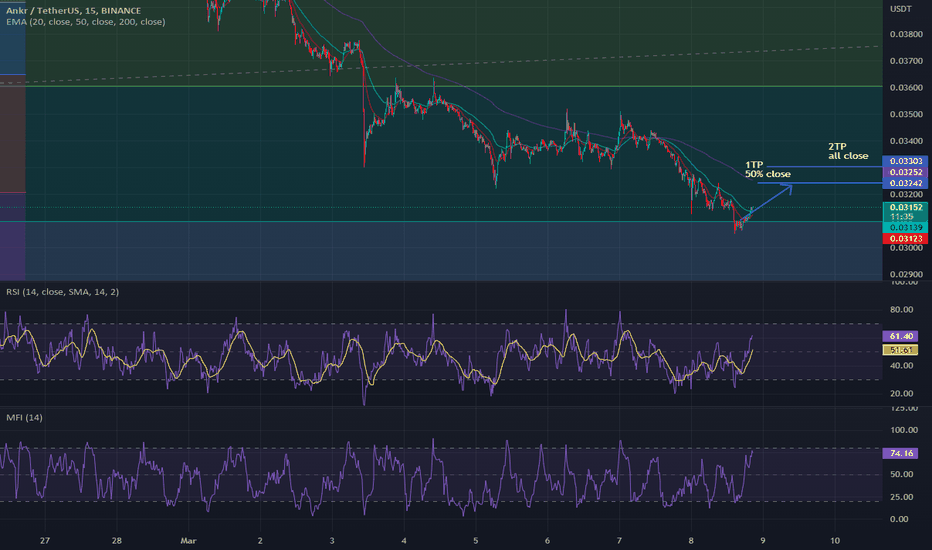Click the 0.03139 teal price label
This screenshot has height=550, width=932.
[x=905, y=228]
